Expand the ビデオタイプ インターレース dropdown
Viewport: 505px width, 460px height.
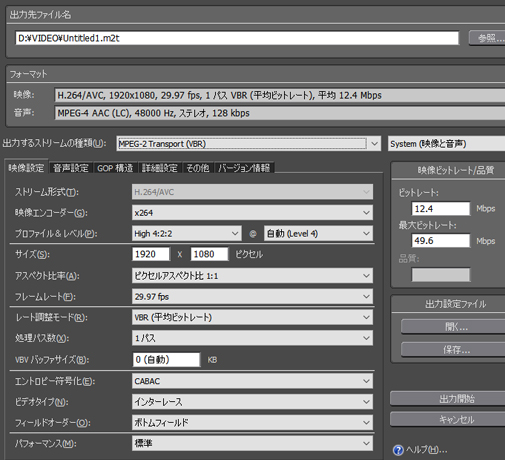click(252, 402)
